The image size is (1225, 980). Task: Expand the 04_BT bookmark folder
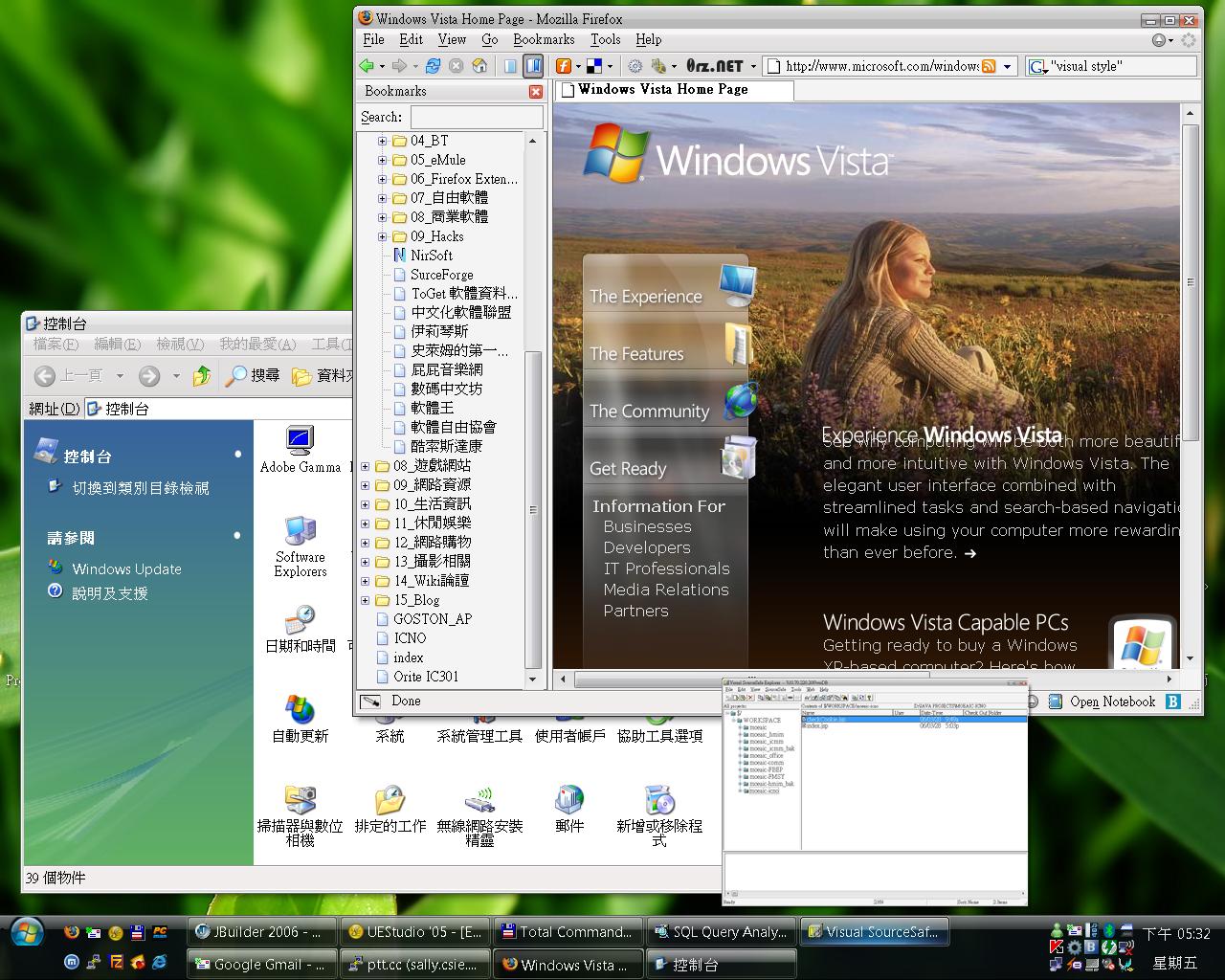coord(383,141)
